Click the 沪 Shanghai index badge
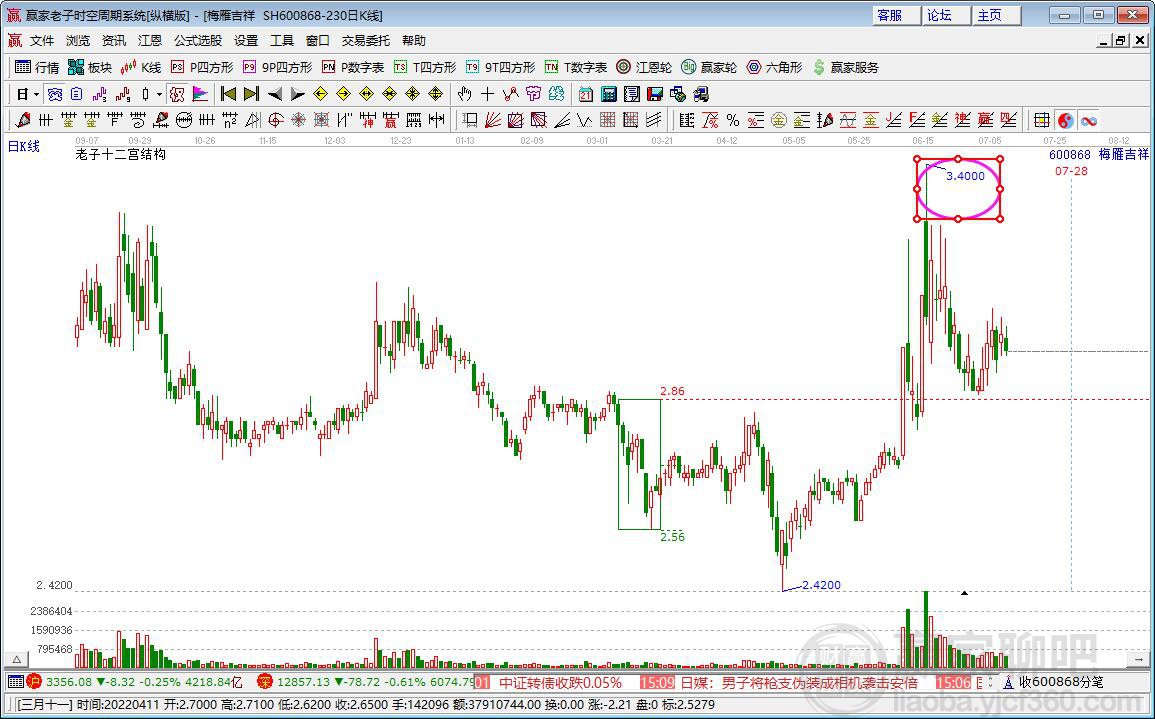 point(35,682)
